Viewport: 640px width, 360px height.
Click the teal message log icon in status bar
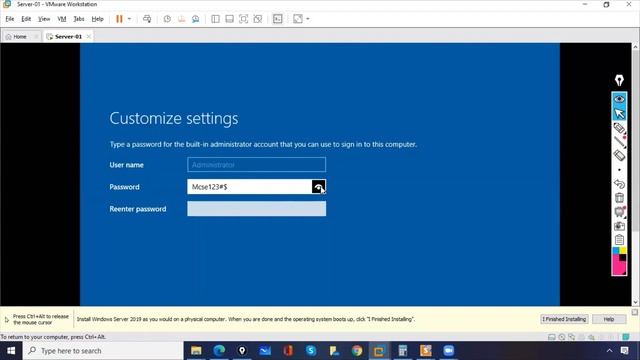[x=625, y=337]
